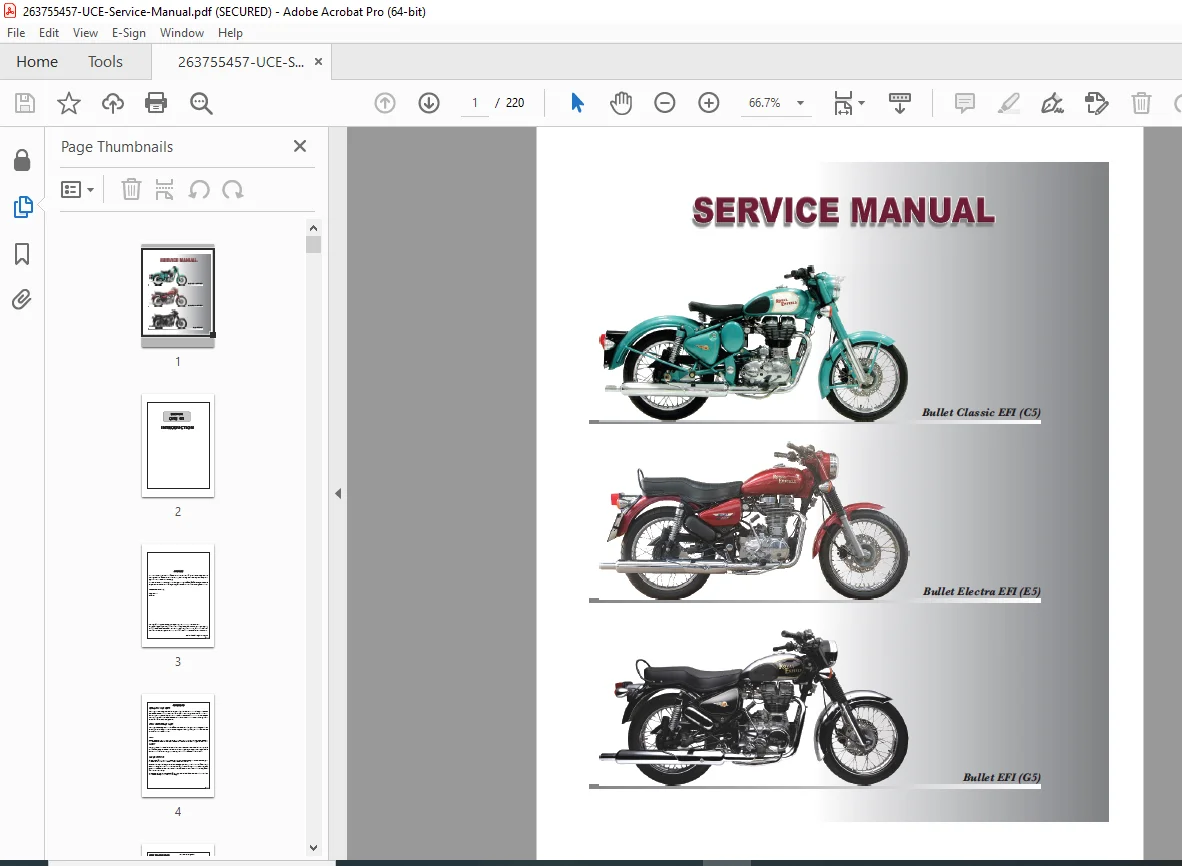
Task: Click the upload to cloud icon
Action: 113,103
